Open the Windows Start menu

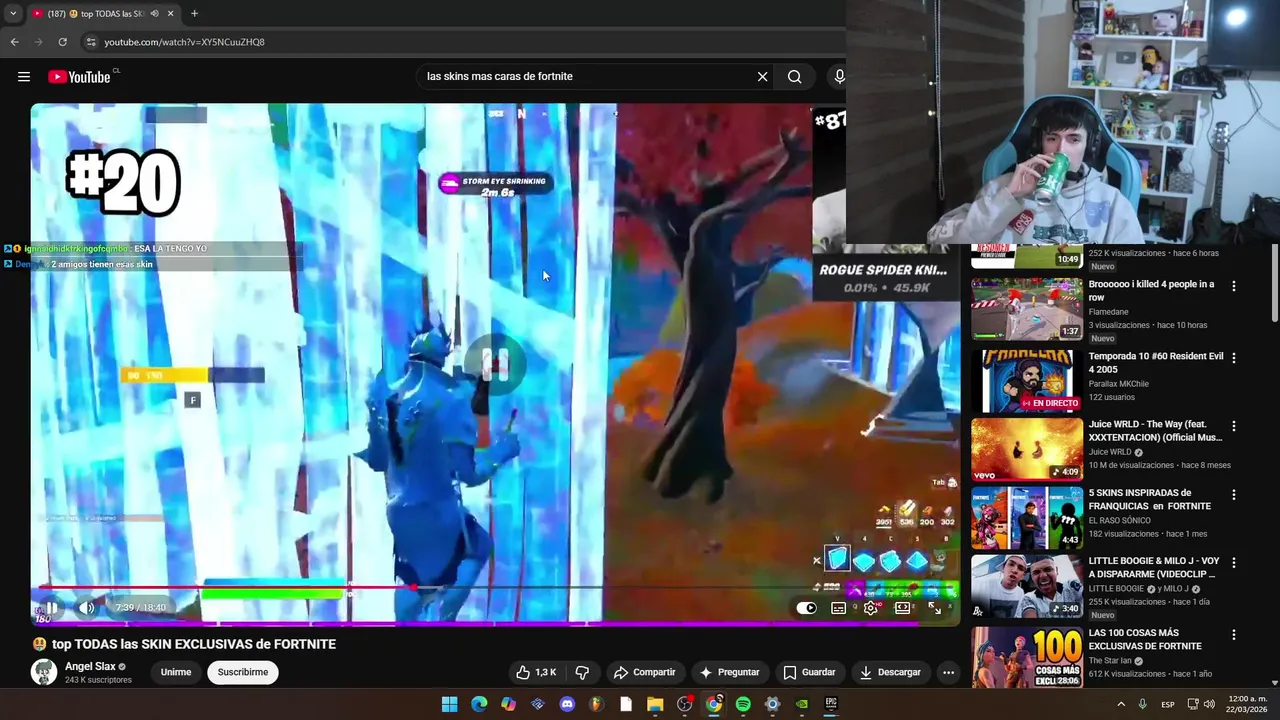450,704
